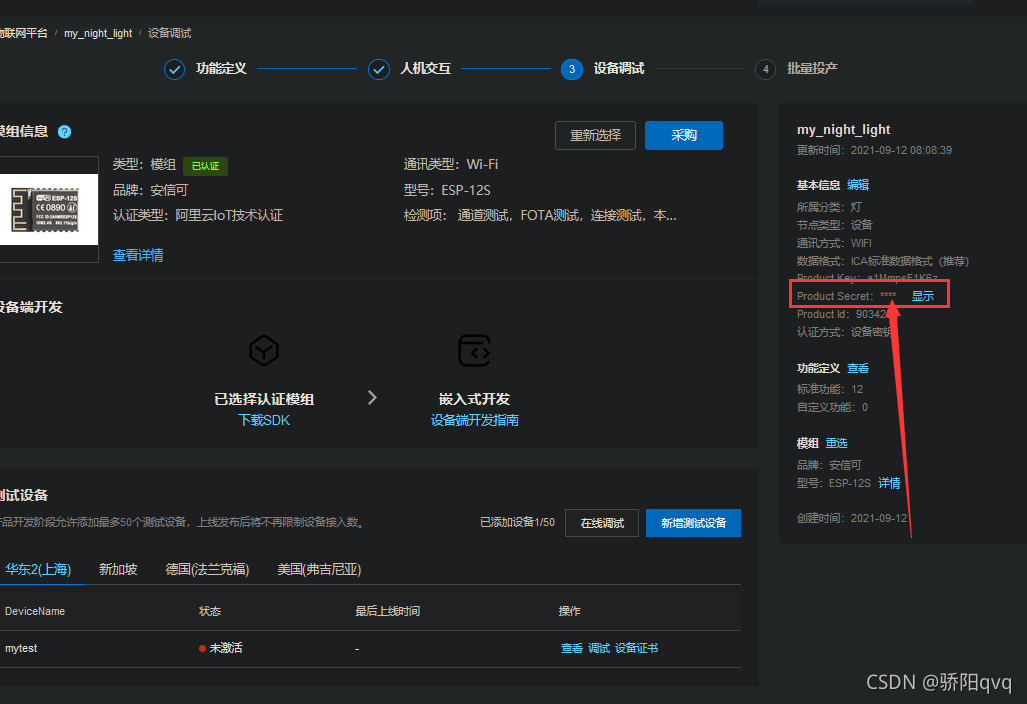1027x704 pixels.
Task: Switch to the 美国(弗吉尼亚) tab
Action: click(319, 569)
